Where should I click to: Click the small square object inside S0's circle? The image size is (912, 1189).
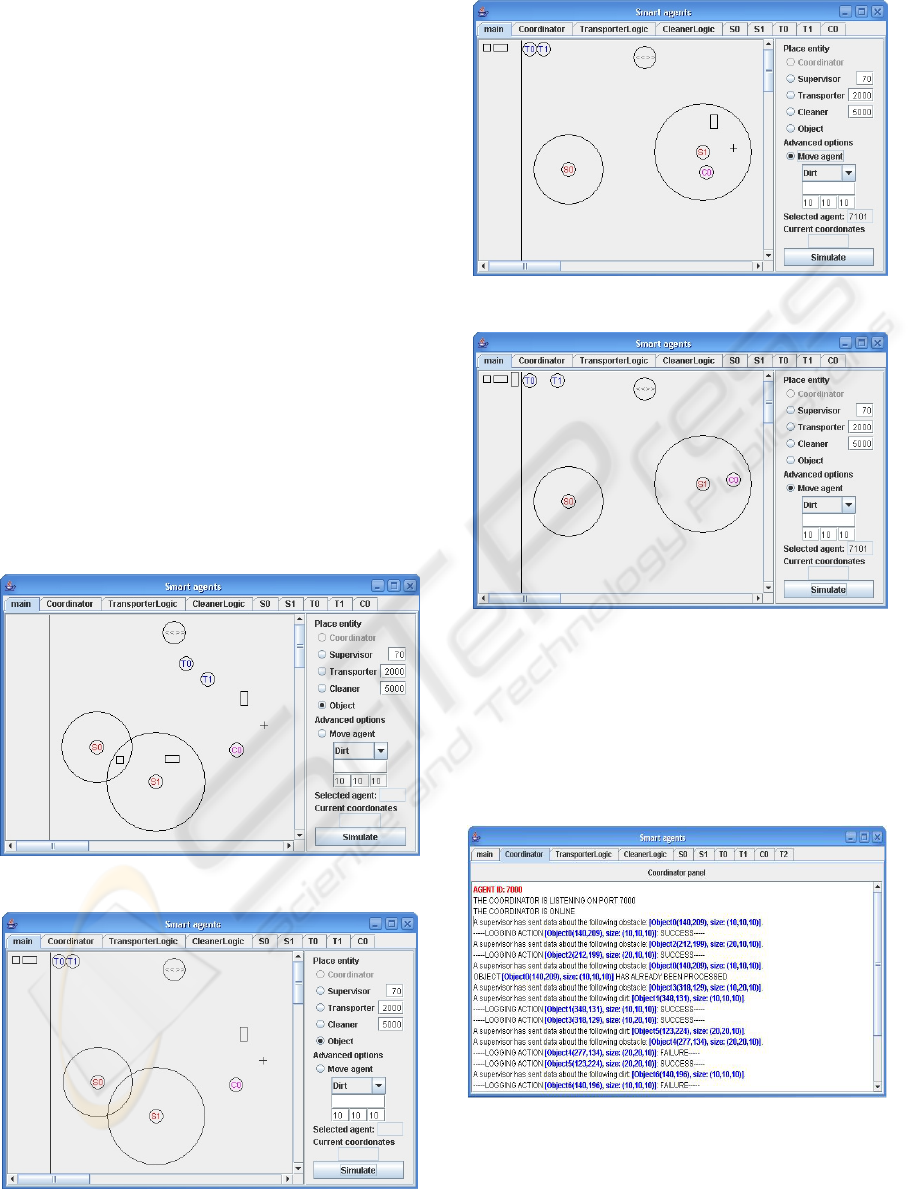click(x=120, y=760)
